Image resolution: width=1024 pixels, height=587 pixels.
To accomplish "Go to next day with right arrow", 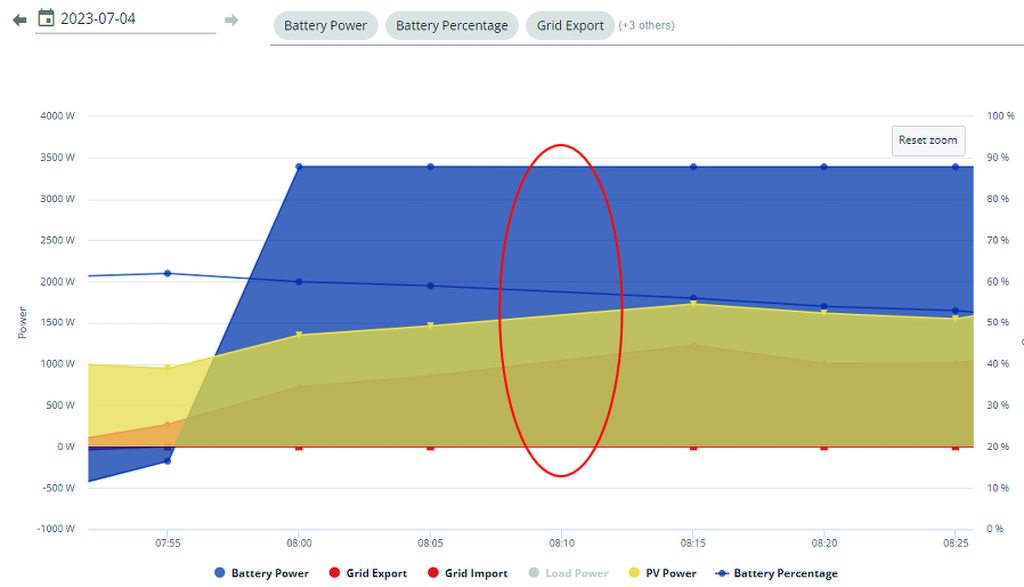I will [231, 20].
